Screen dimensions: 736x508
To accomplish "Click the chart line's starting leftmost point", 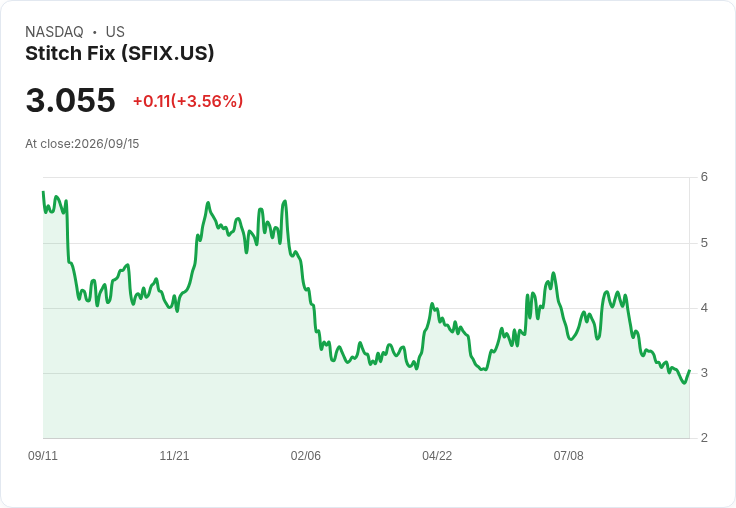I will 43,192.
